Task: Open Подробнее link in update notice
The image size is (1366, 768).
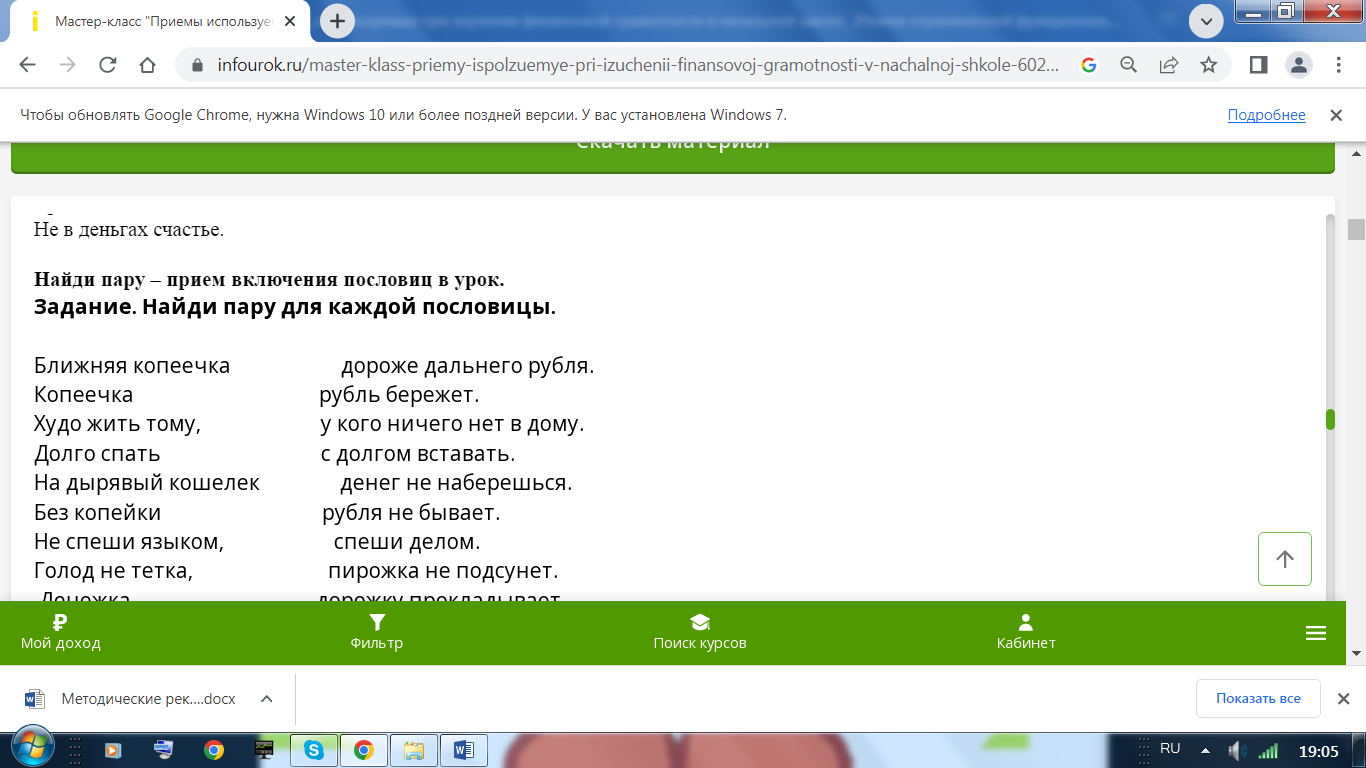Action: [1266, 115]
